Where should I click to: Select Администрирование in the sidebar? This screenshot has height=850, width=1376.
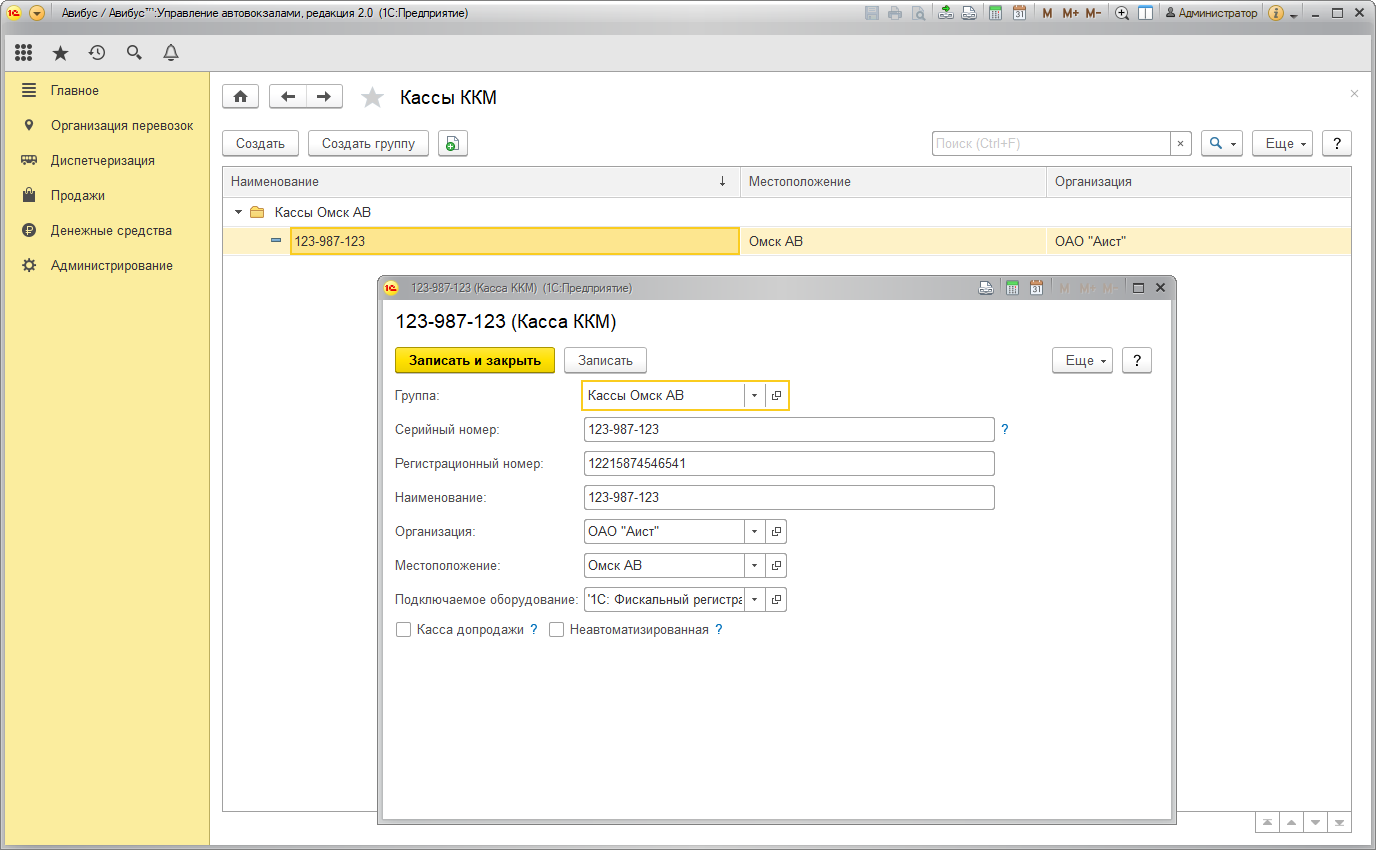click(x=112, y=266)
